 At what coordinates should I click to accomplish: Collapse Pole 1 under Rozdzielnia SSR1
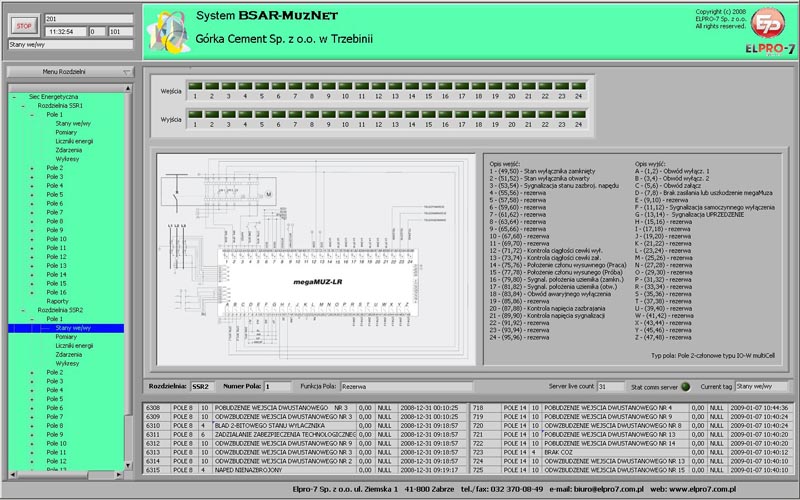[32, 114]
